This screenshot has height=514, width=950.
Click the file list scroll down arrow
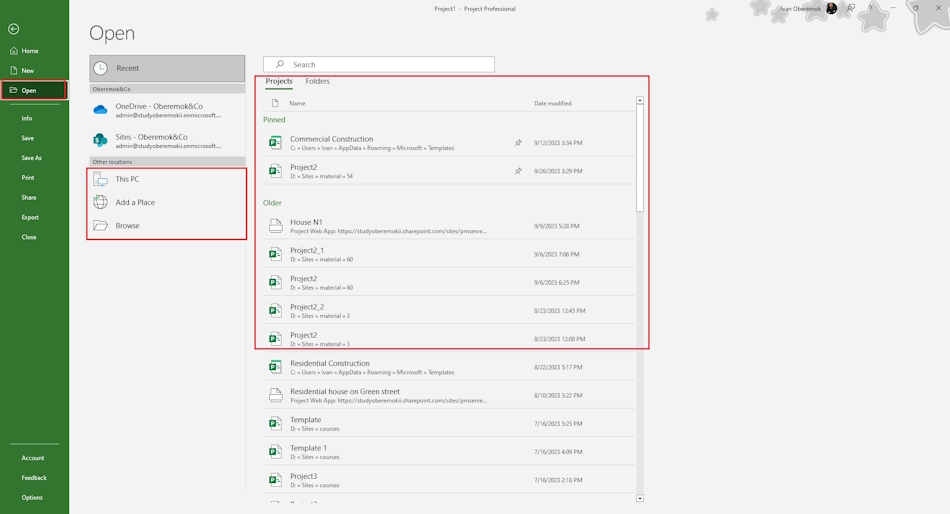(x=640, y=498)
